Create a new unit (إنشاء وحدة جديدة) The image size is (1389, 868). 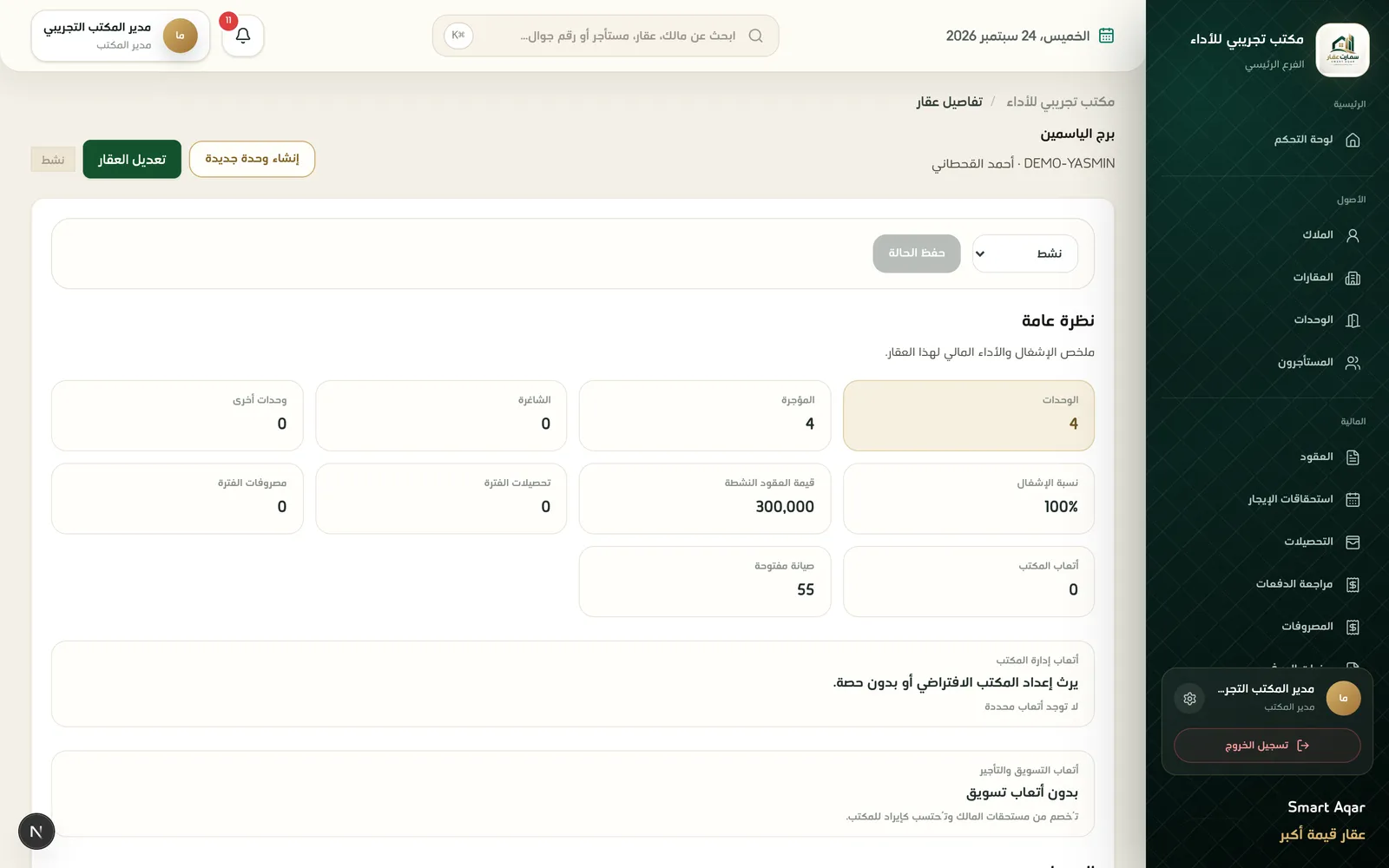point(252,159)
